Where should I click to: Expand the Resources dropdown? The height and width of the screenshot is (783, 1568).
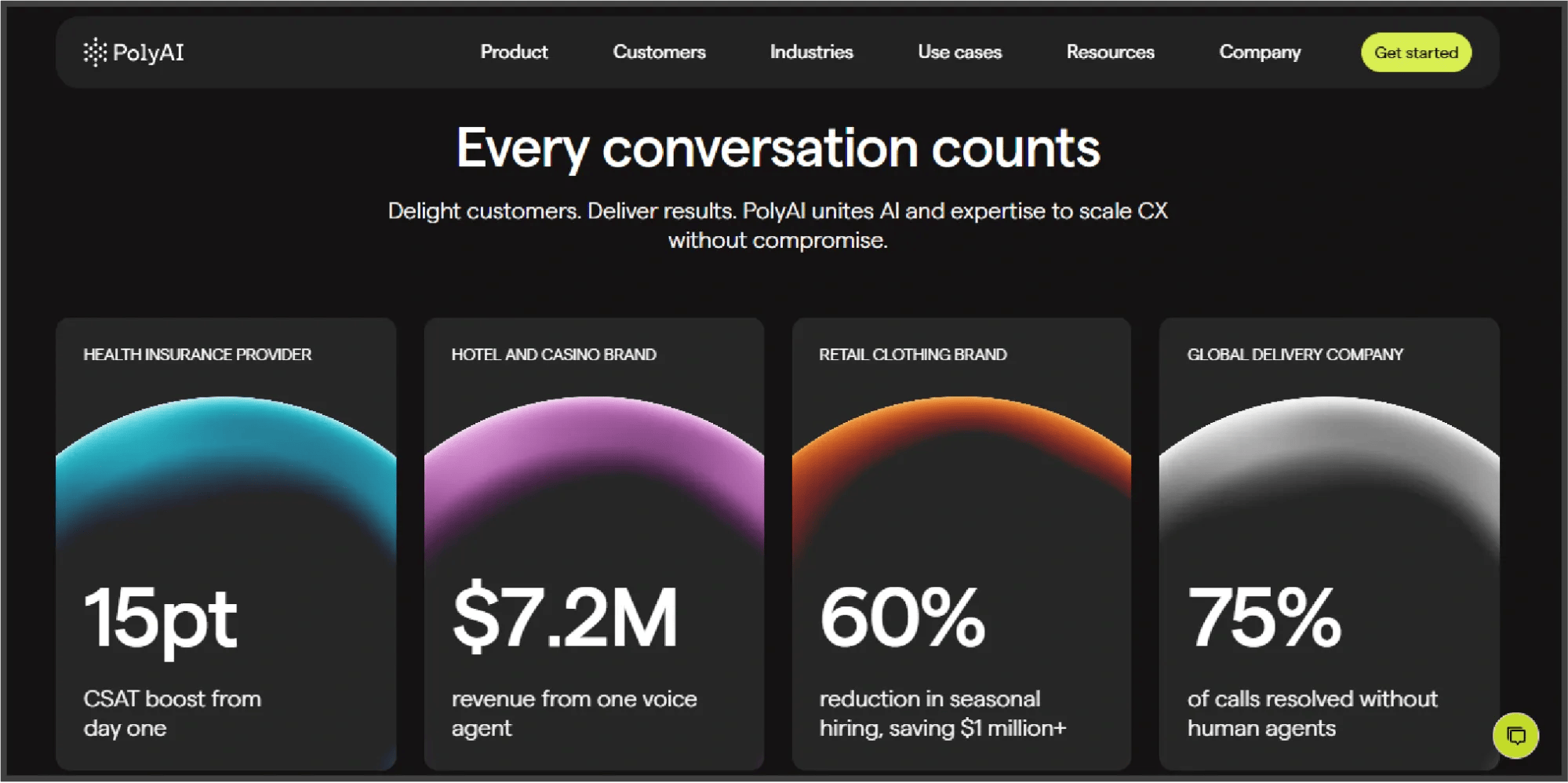coord(1109,52)
